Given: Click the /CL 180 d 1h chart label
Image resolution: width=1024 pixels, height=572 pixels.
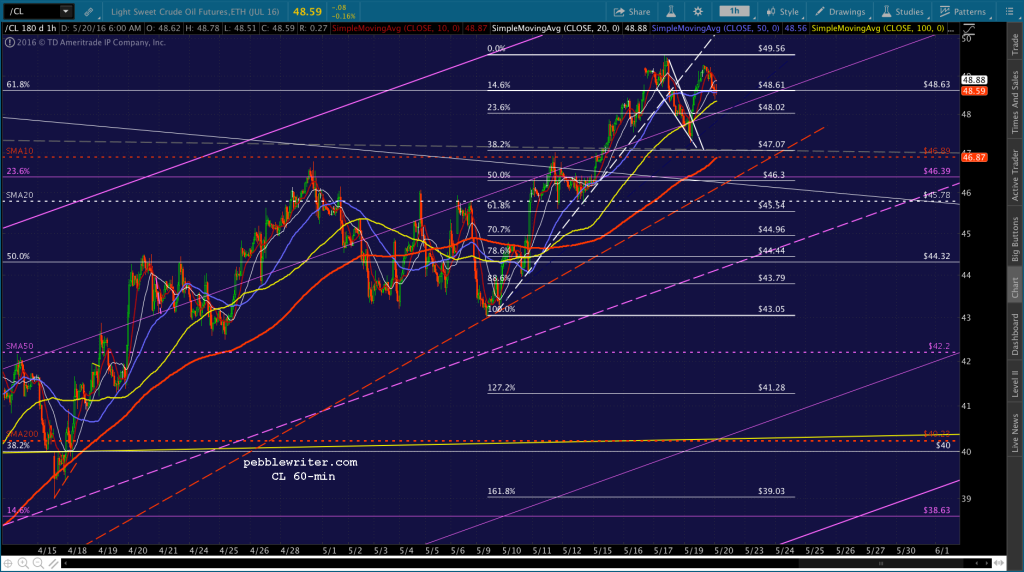Looking at the screenshot, I should point(31,29).
